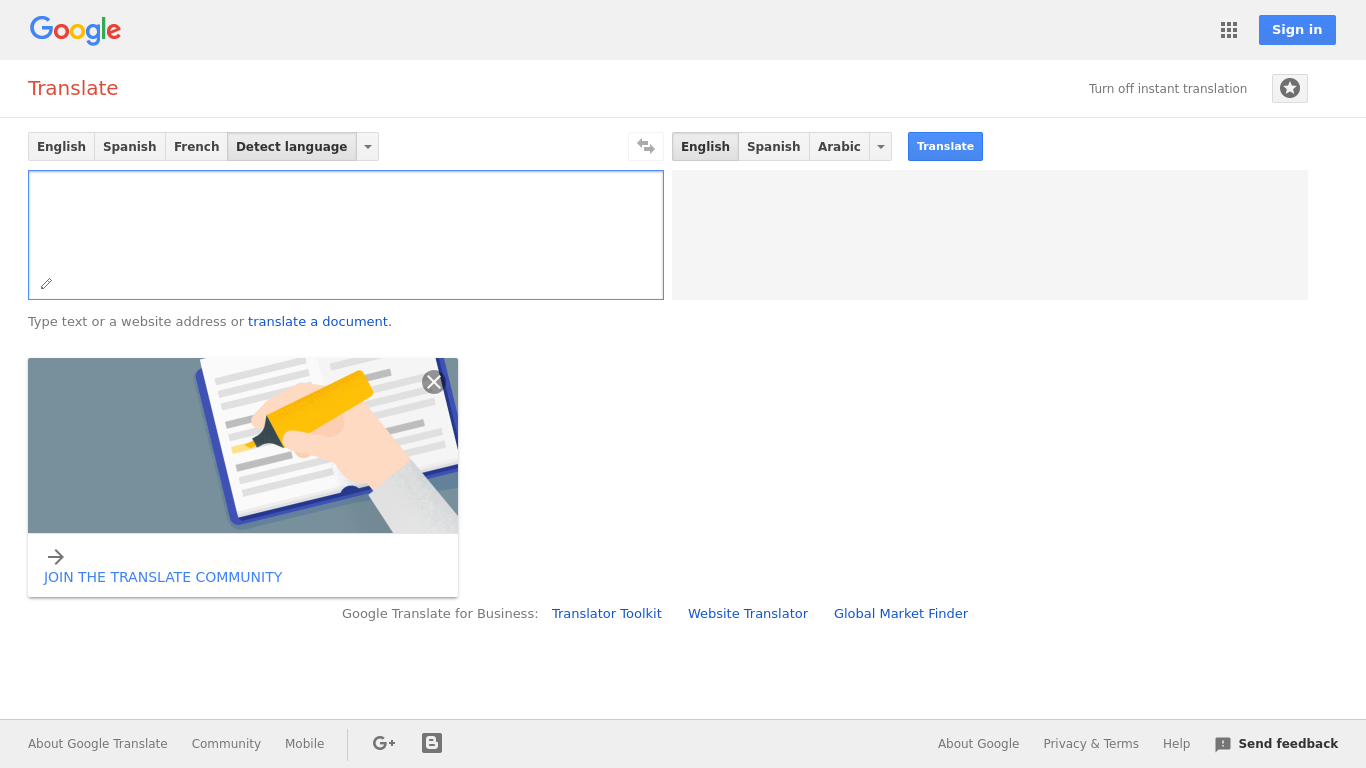The image size is (1366, 768).
Task: Open translate a document link
Action: [x=318, y=322]
